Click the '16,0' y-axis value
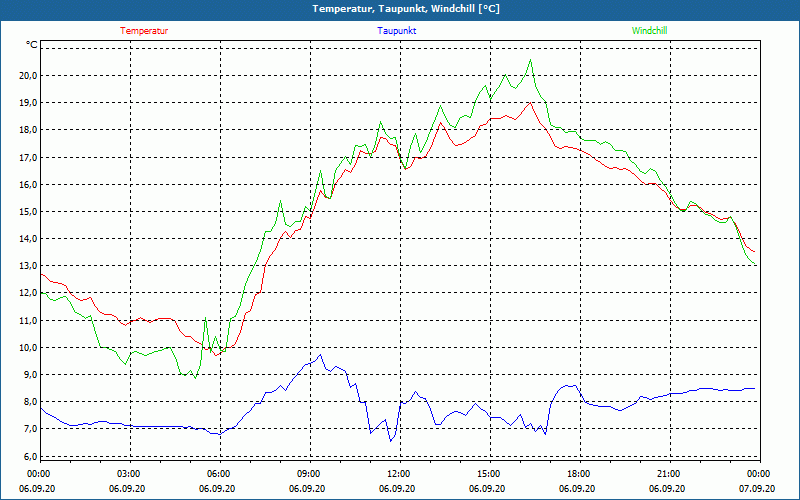The image size is (800, 500). click(29, 184)
